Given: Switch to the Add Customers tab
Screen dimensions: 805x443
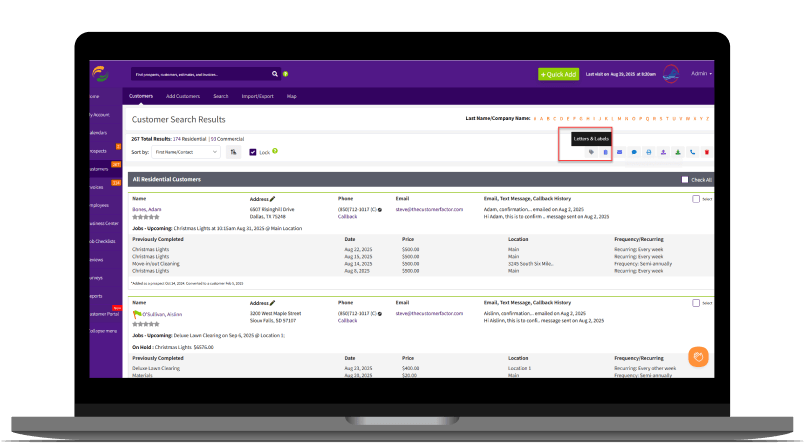Looking at the screenshot, I should tap(182, 96).
